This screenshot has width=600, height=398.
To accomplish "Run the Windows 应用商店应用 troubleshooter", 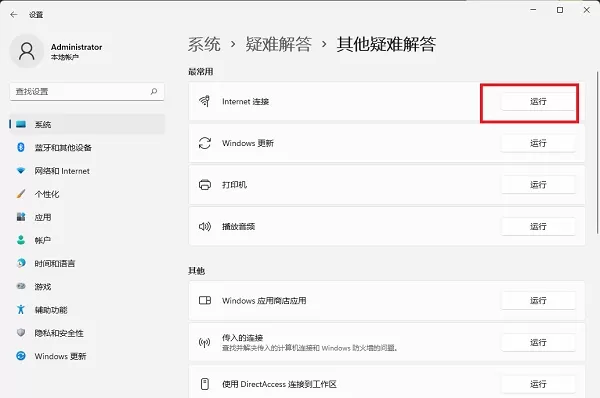I will click(x=538, y=301).
